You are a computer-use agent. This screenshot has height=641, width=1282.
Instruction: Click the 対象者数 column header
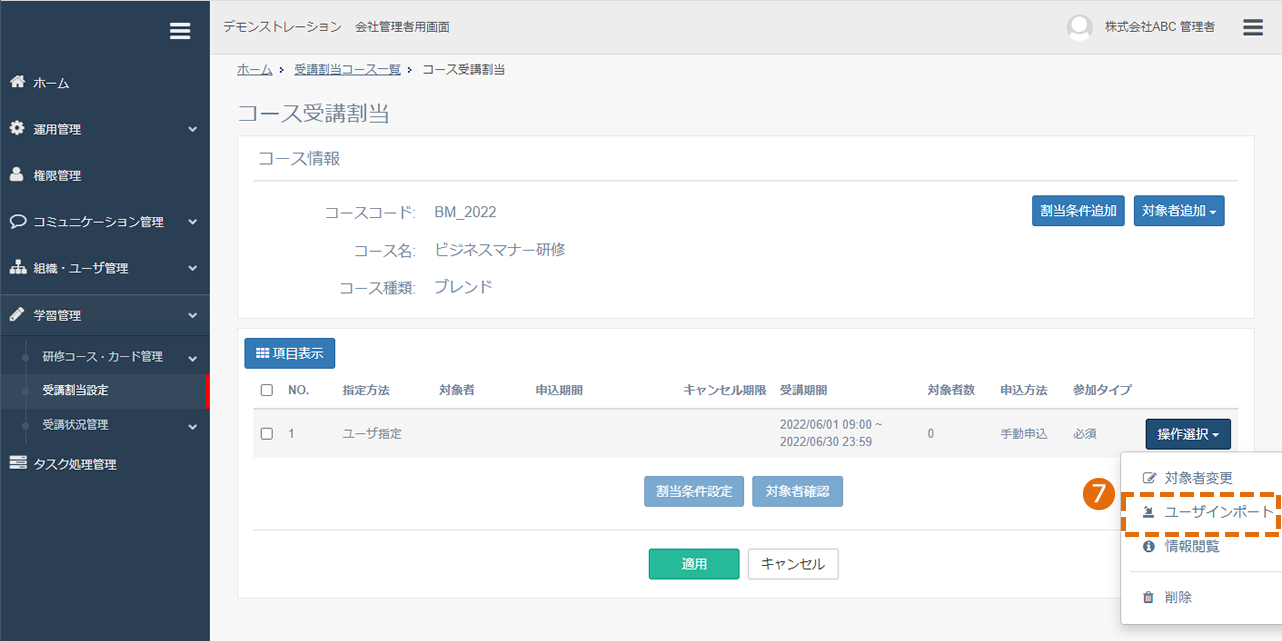[951, 390]
